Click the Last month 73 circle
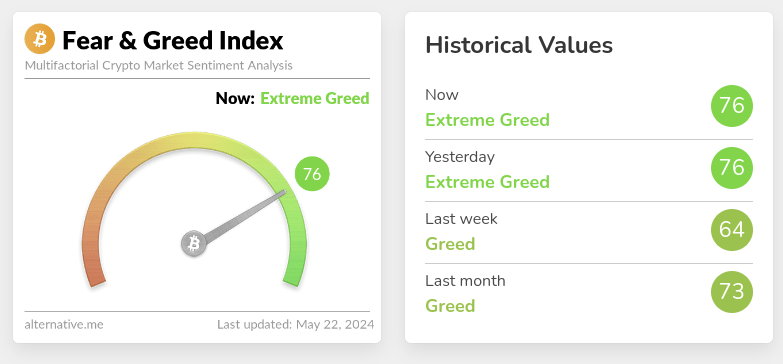 pos(732,292)
